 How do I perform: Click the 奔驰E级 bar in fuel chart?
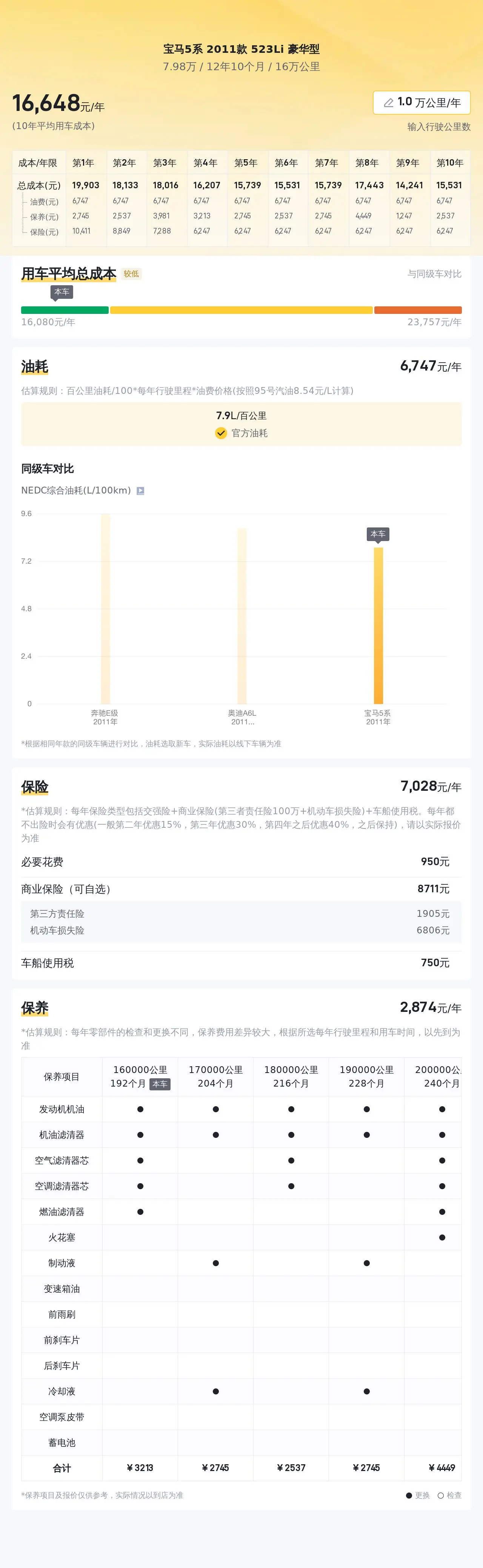[105, 609]
